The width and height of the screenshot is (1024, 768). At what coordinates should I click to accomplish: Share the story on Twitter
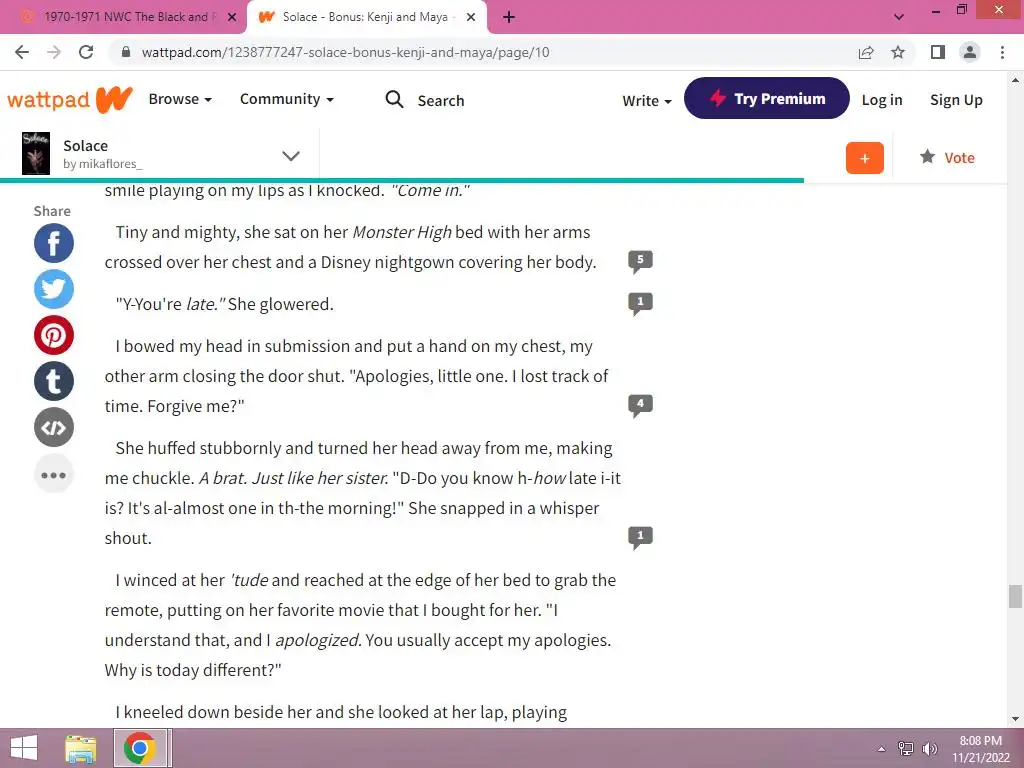tap(54, 289)
